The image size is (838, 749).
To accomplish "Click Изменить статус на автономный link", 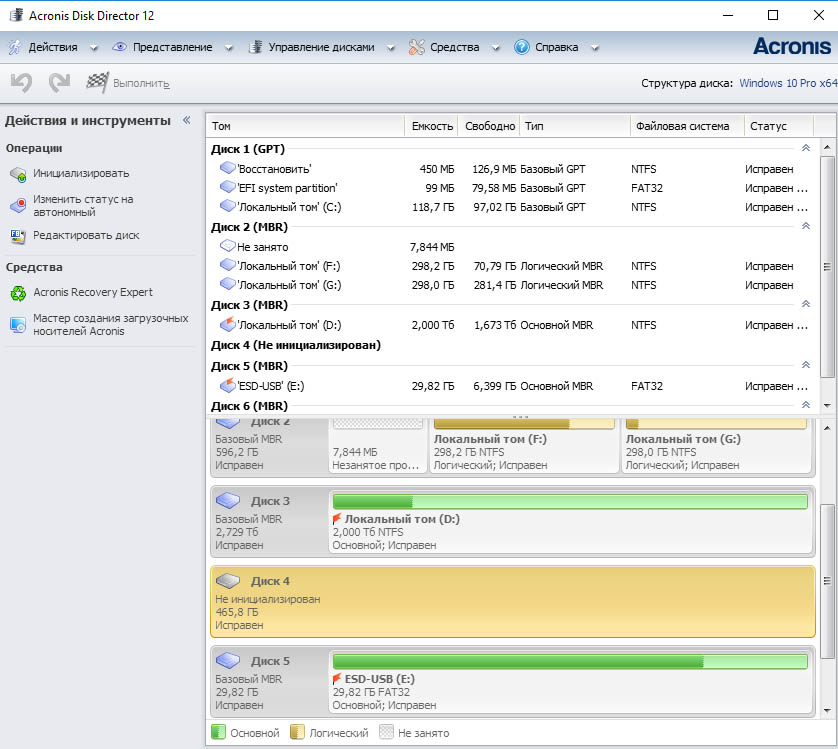I will [83, 206].
